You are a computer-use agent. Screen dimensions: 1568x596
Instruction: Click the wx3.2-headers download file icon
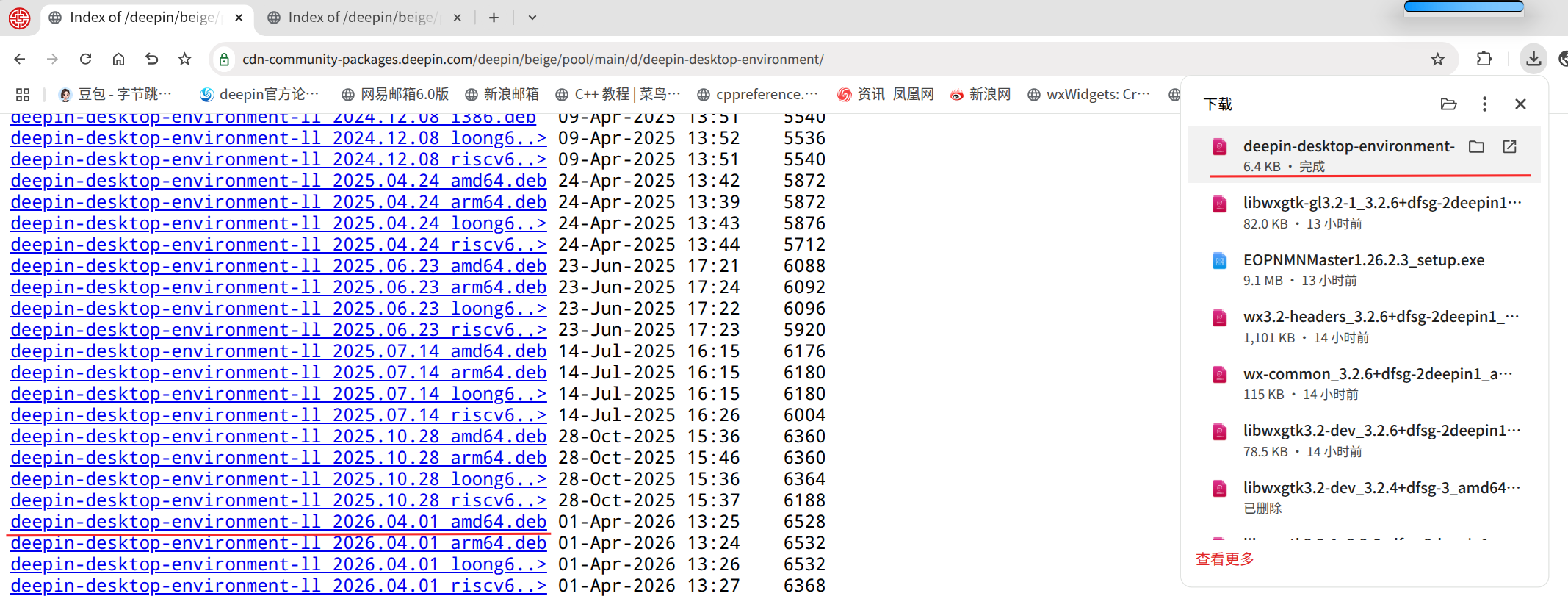(1220, 317)
